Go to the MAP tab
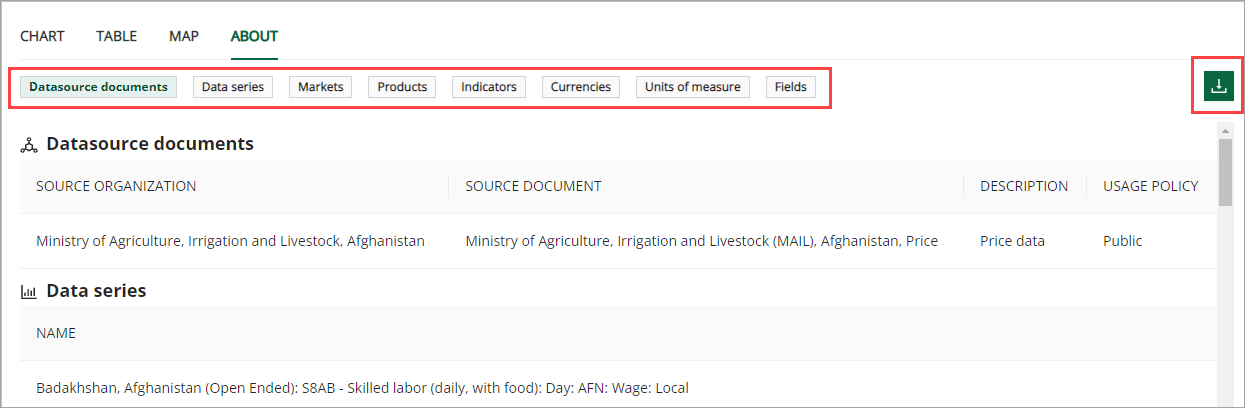The height and width of the screenshot is (408, 1245). (x=183, y=36)
